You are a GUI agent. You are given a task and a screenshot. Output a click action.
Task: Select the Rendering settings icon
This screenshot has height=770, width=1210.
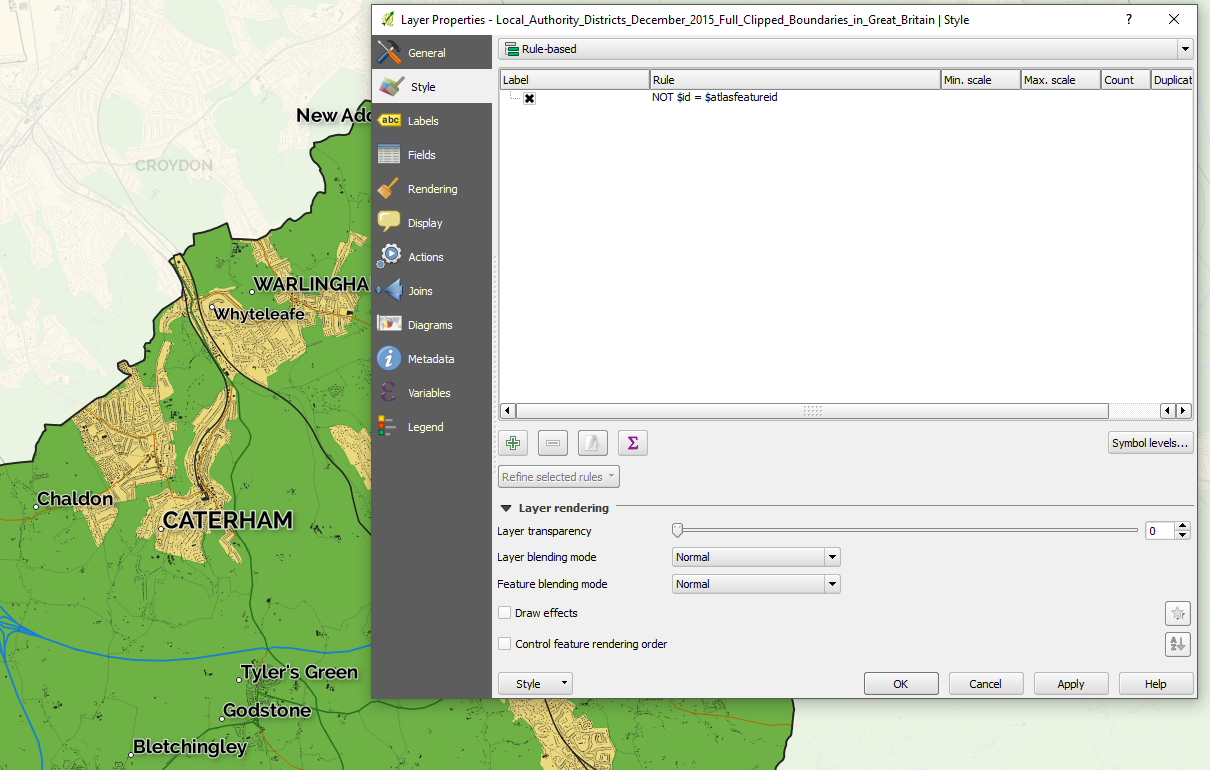(390, 188)
